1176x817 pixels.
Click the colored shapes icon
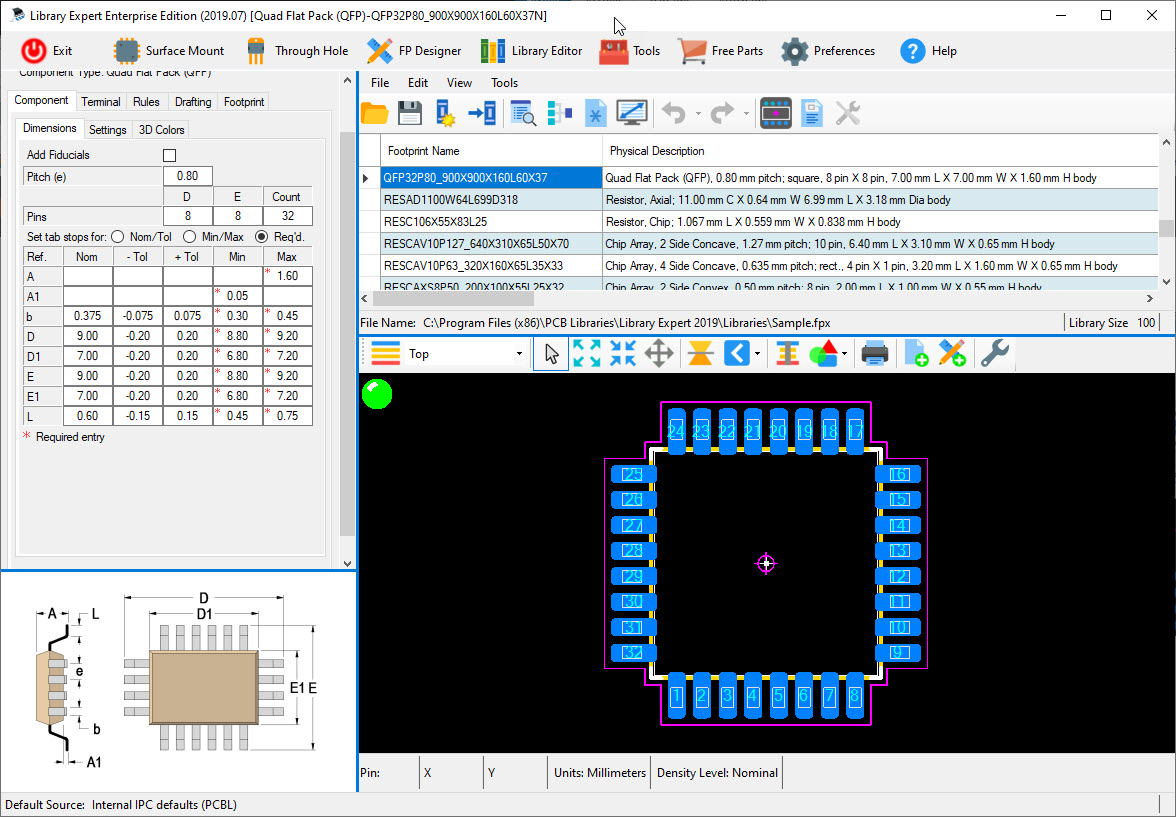824,353
